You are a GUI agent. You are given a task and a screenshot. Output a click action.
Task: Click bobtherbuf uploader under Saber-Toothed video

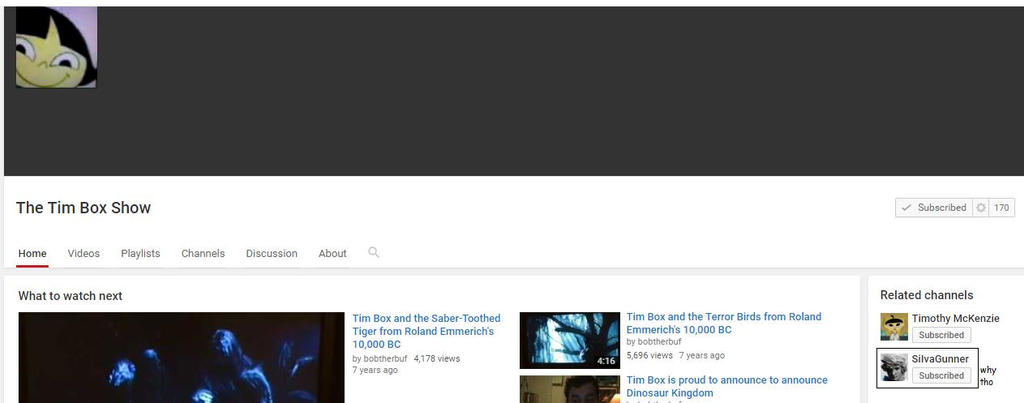point(385,359)
